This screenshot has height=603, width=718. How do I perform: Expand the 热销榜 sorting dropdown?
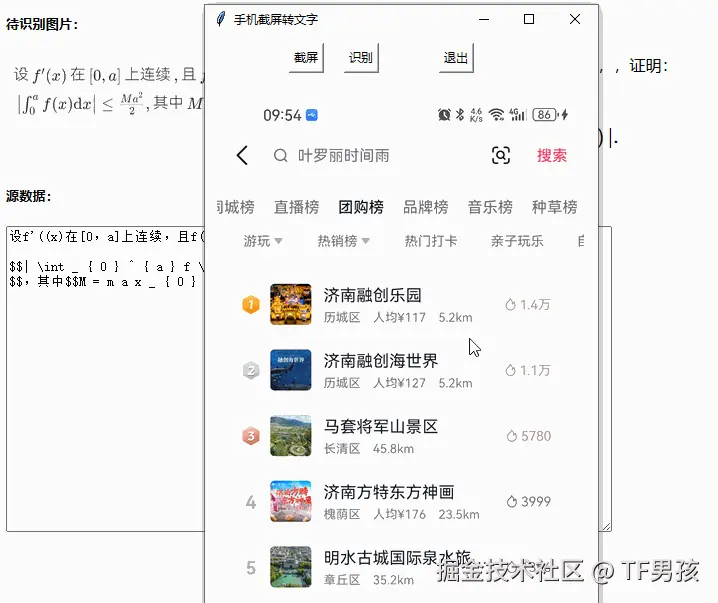[x=343, y=241]
